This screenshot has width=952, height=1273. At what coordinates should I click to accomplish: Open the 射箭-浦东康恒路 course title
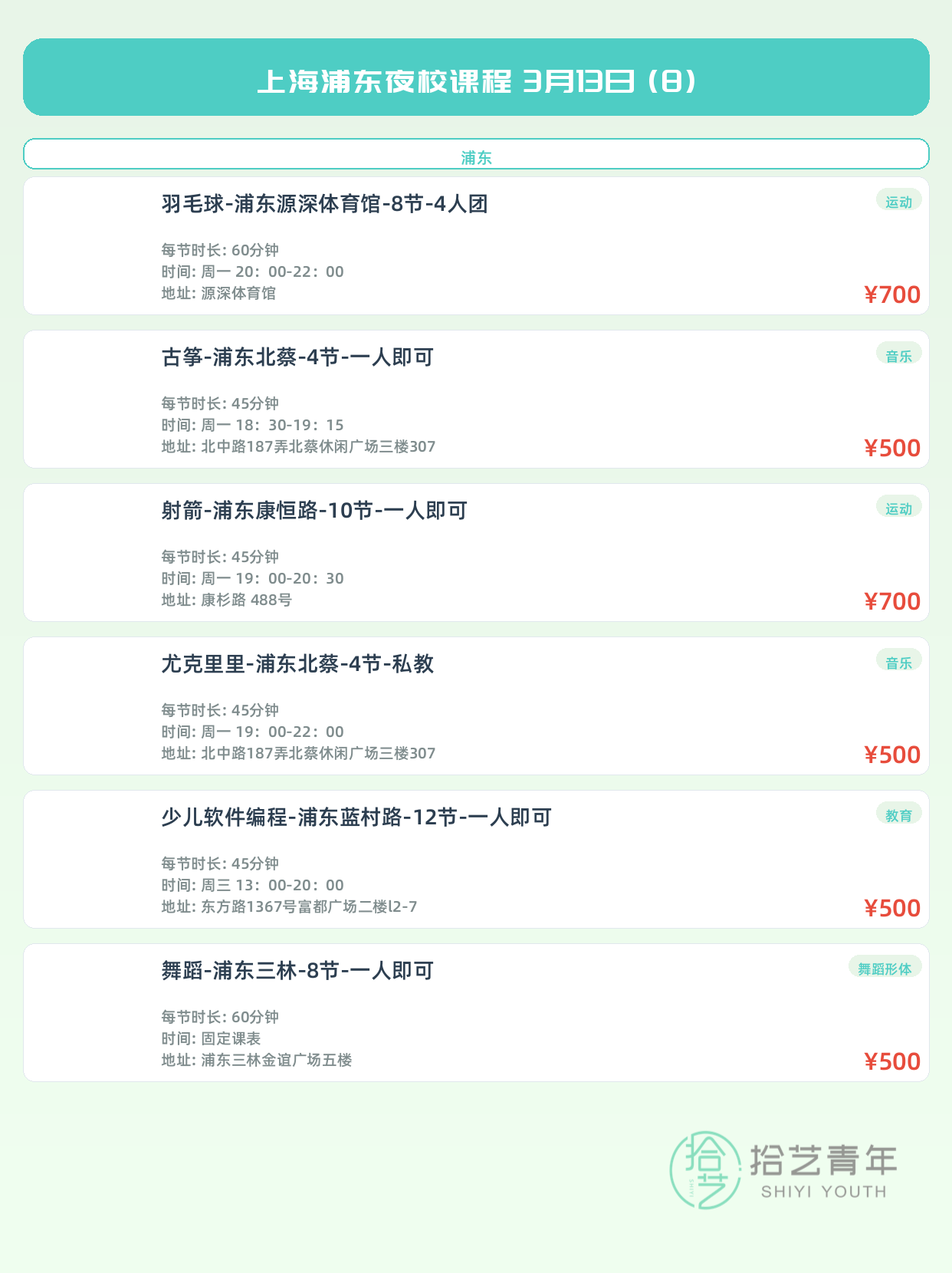coord(314,511)
